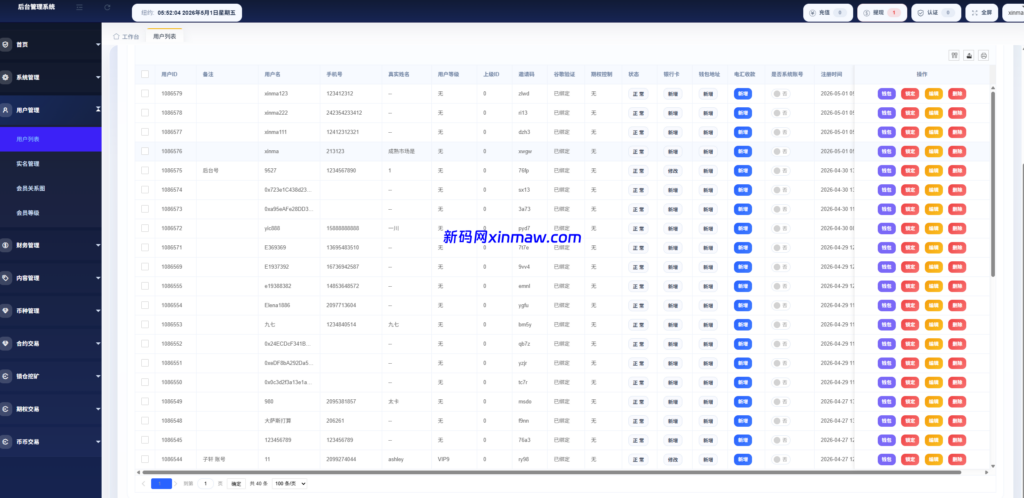Expand the 币种管理 menu arrow
The height and width of the screenshot is (498, 1024).
point(98,311)
